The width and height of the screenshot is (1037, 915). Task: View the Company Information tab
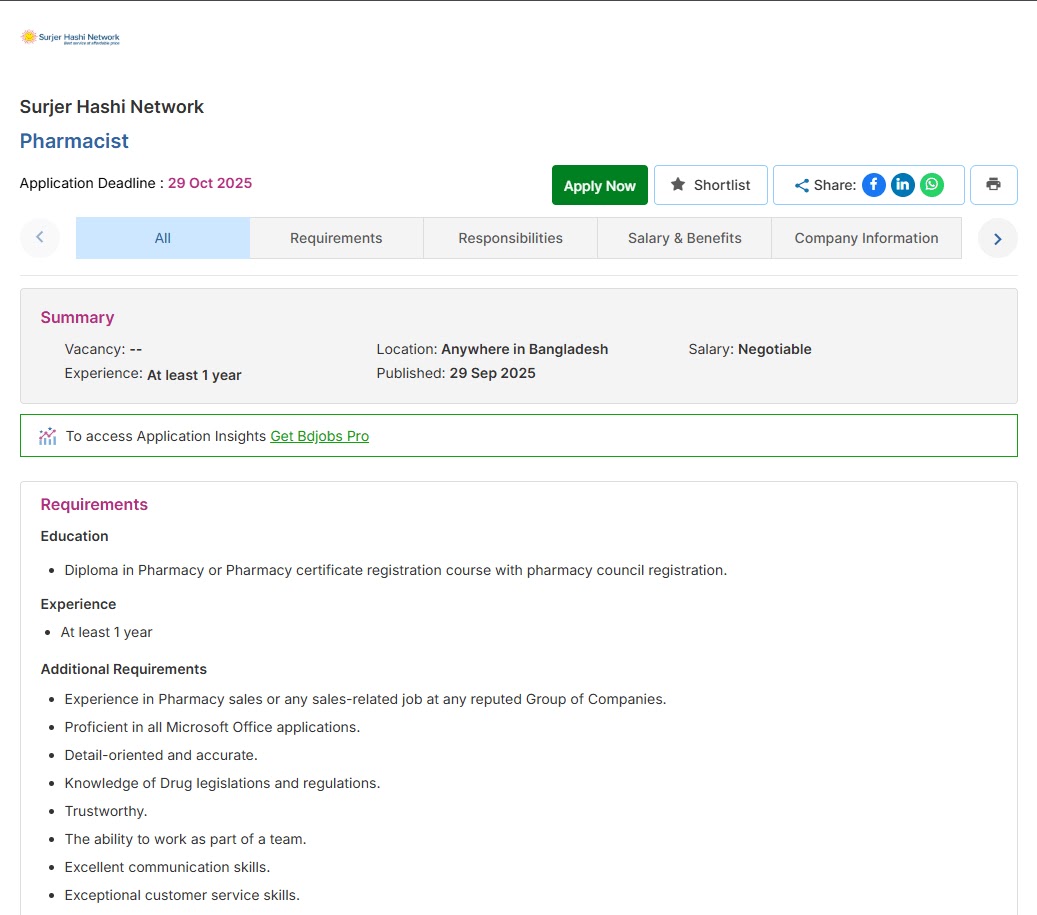866,238
